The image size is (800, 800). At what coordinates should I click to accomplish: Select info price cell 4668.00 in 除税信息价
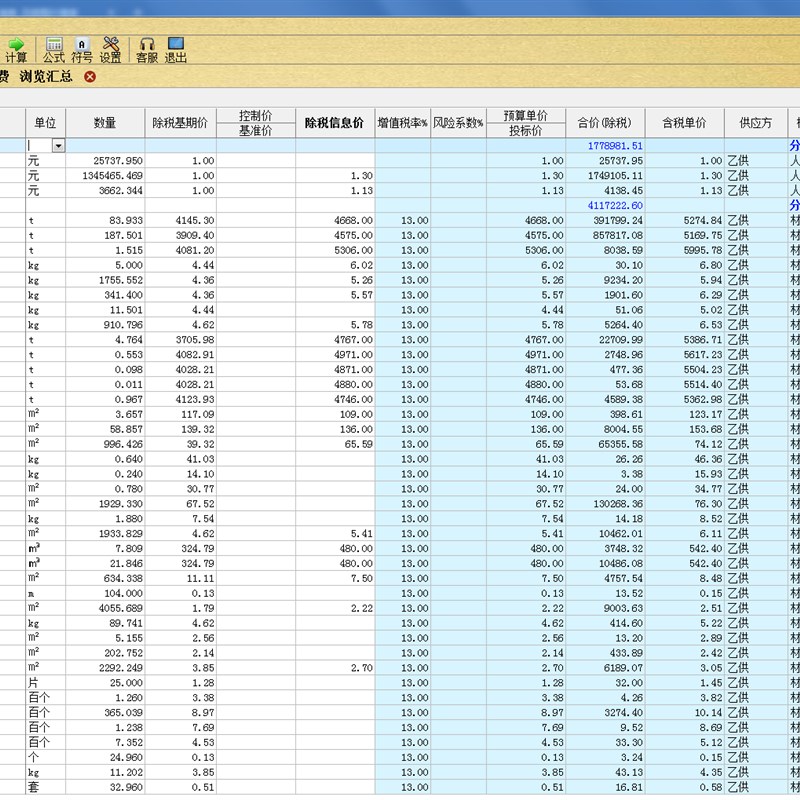coord(335,220)
